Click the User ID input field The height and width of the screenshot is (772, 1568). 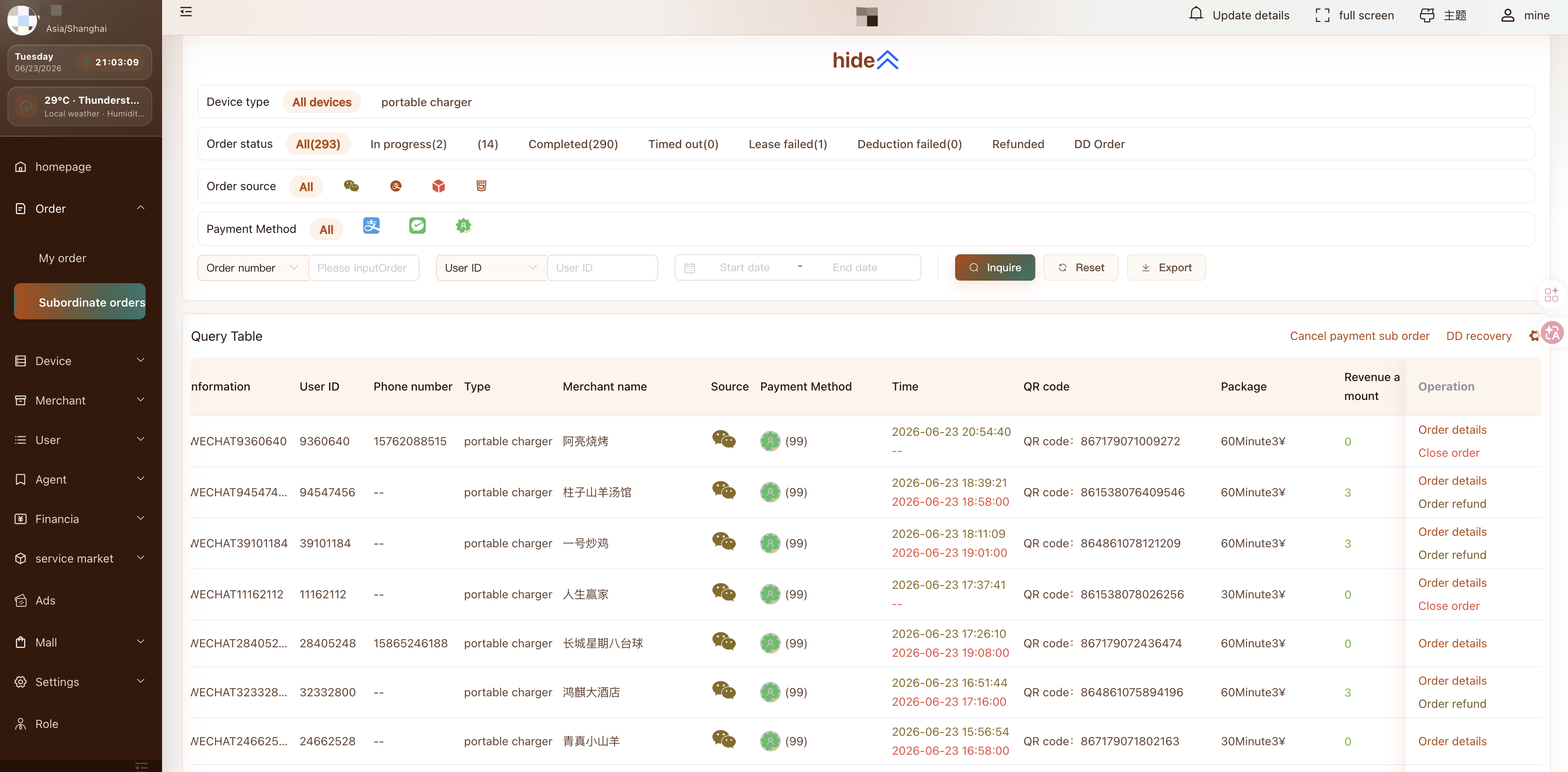[602, 268]
